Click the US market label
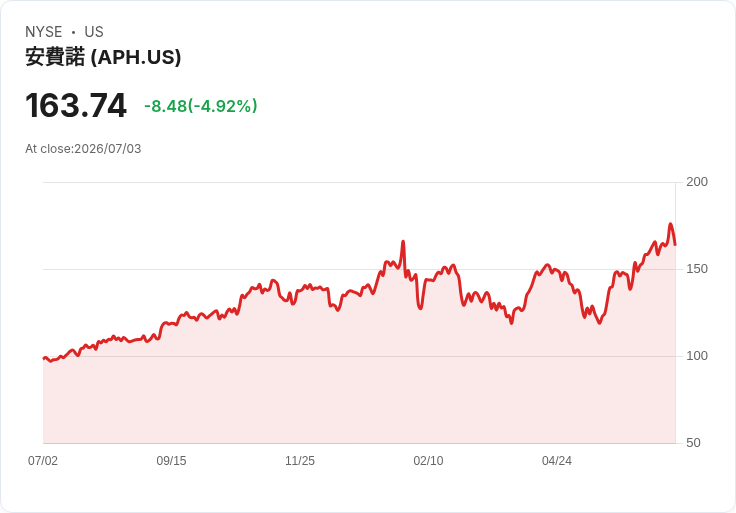 click(94, 32)
